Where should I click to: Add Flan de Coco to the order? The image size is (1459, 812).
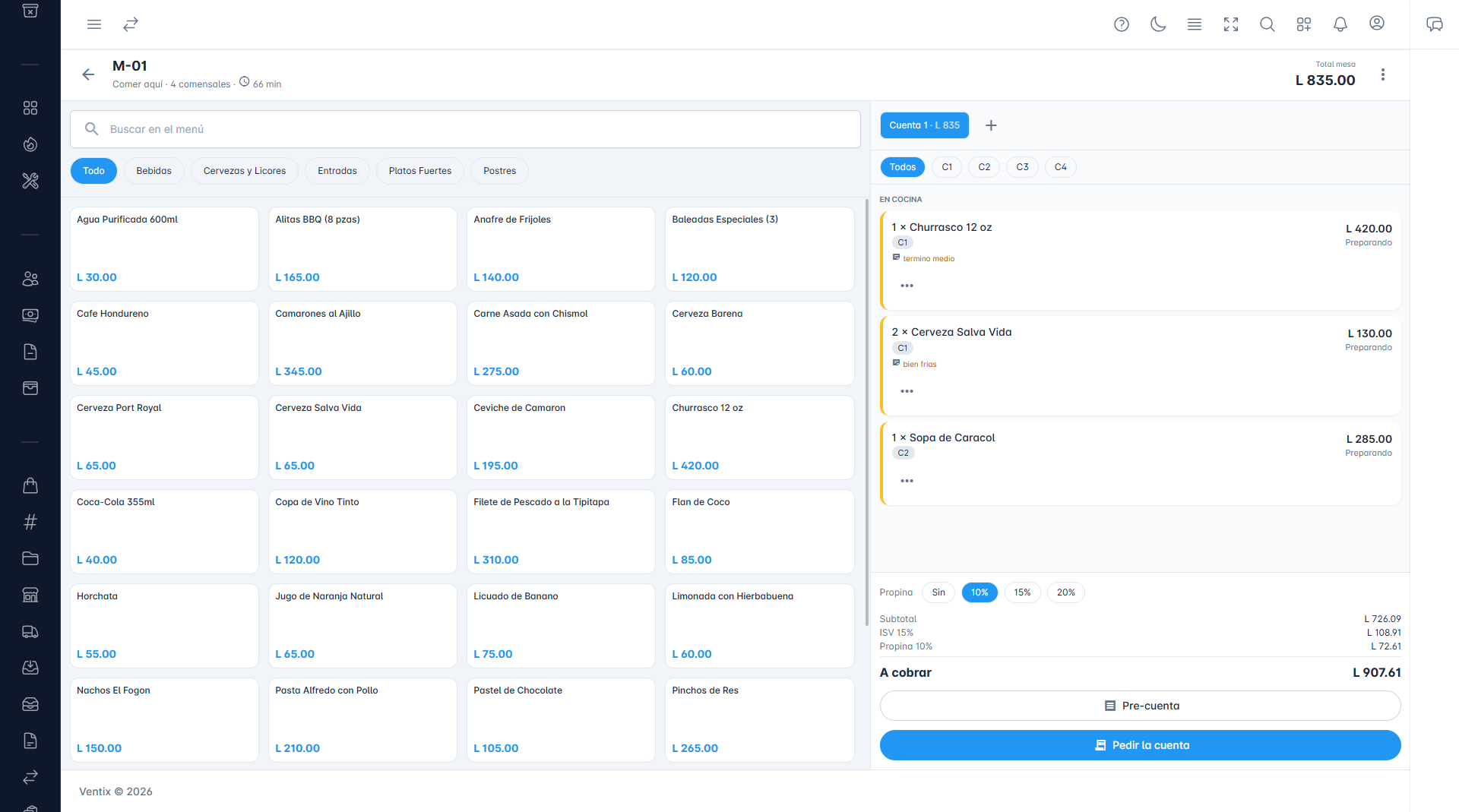[759, 532]
